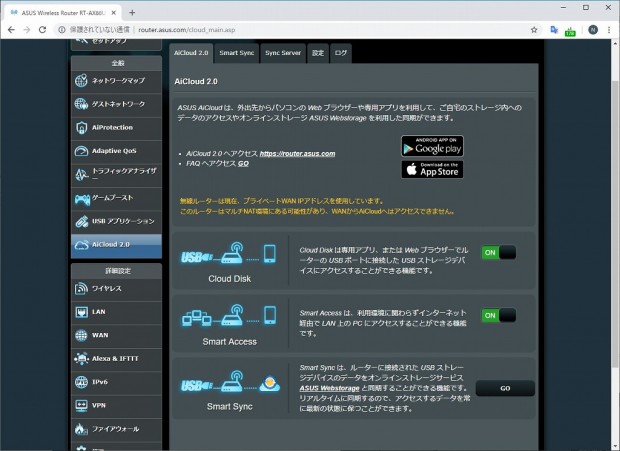Viewport: 620px width, 451px height.
Task: Open the FAQ GO link
Action: [243, 164]
